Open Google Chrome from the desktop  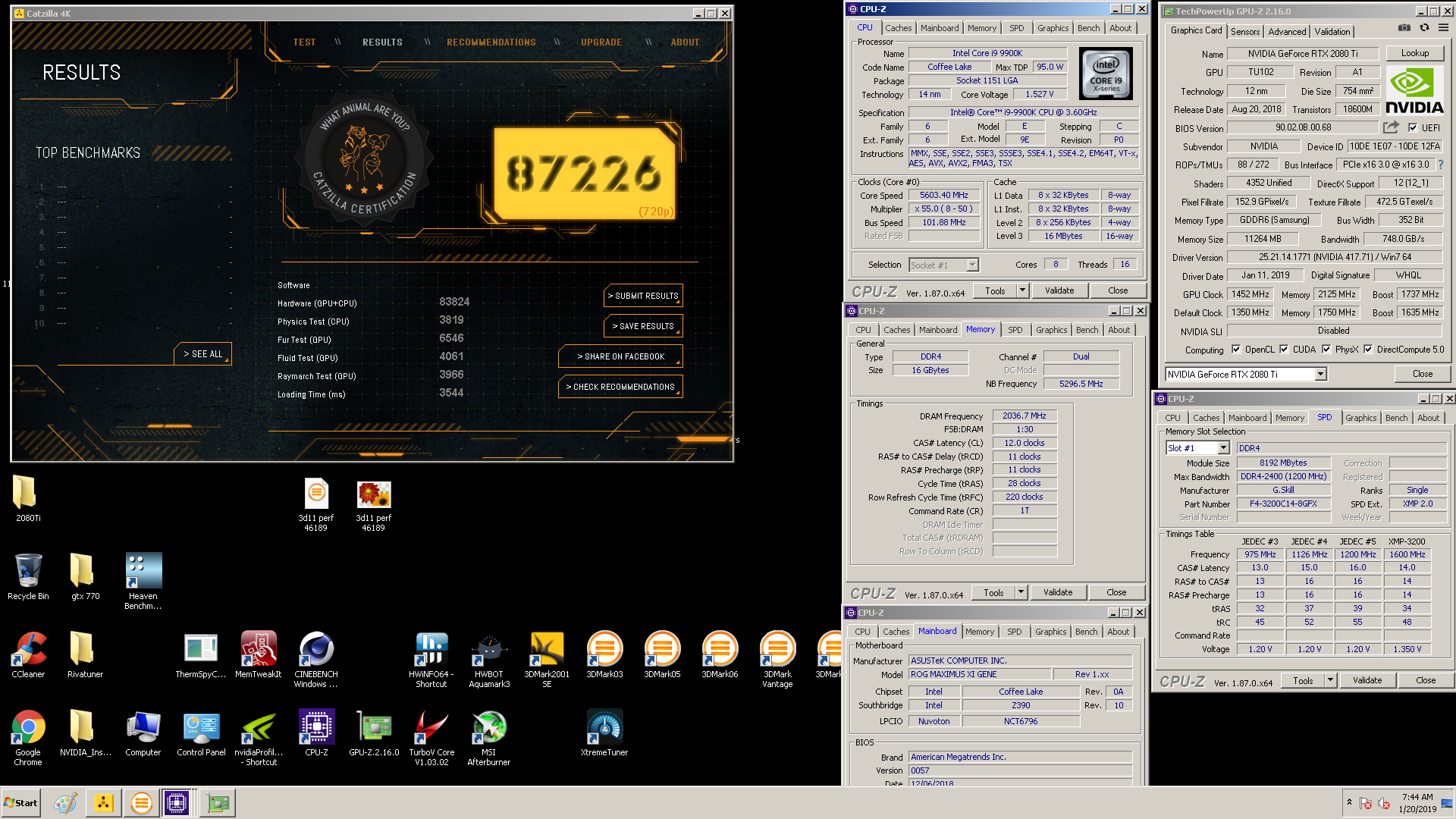28,737
